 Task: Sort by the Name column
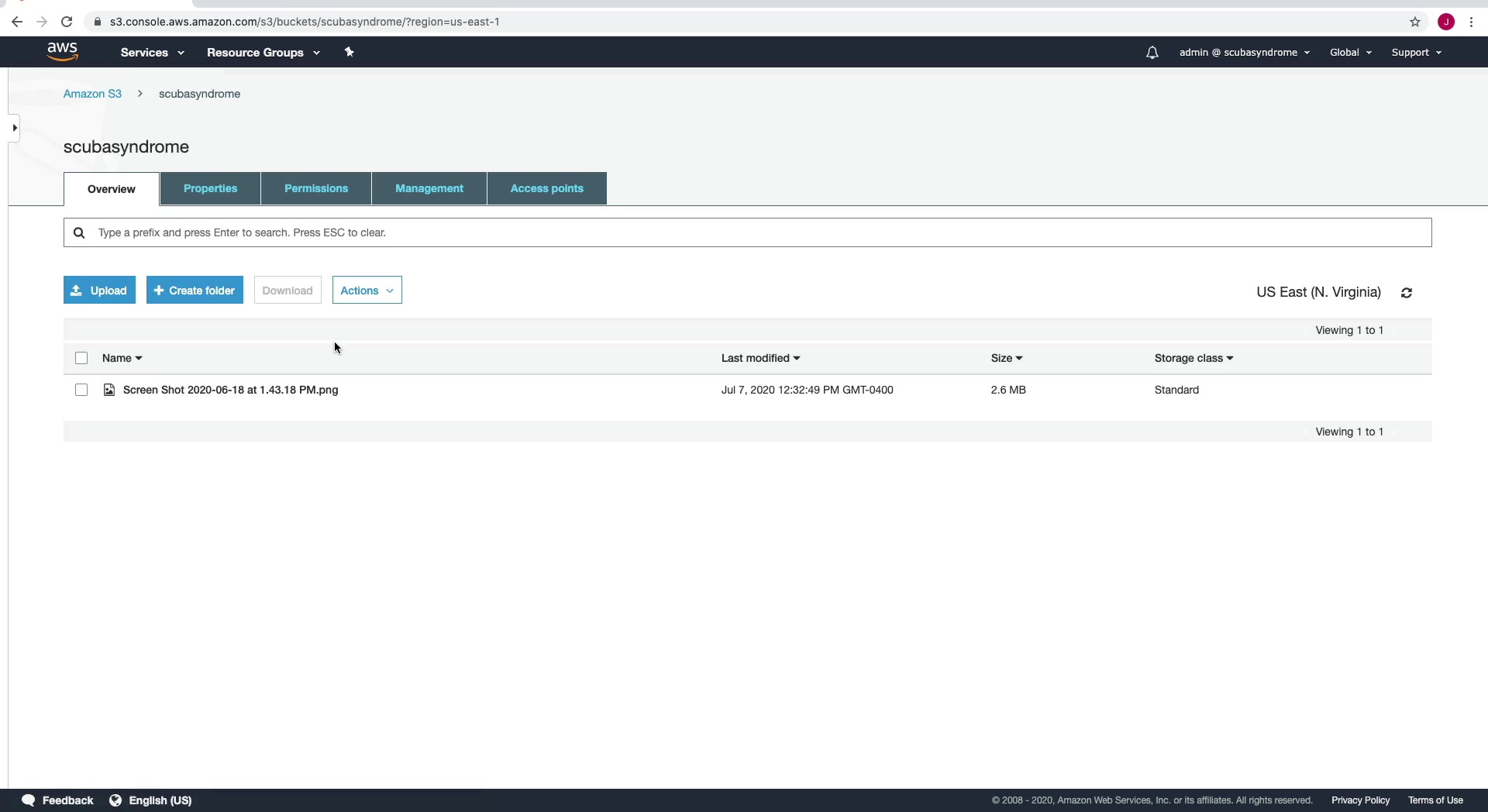point(122,358)
